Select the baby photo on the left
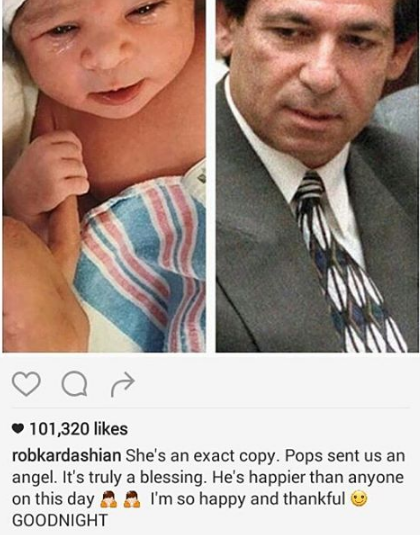 pos(104,176)
